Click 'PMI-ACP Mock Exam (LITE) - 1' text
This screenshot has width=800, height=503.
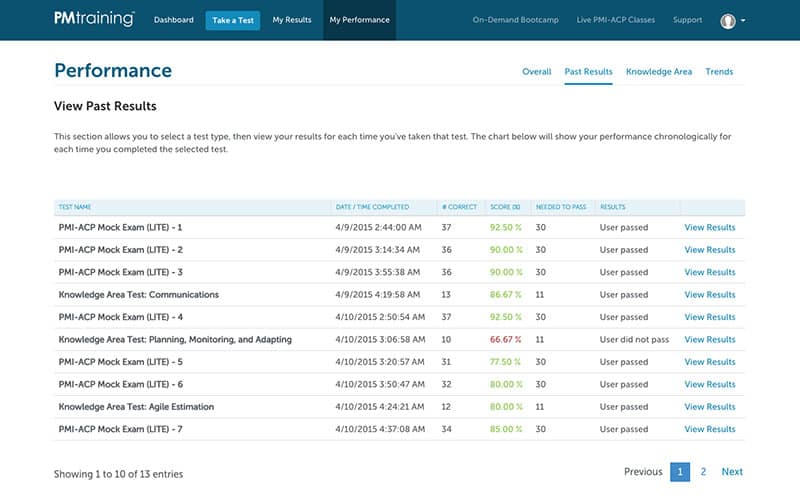(x=120, y=228)
